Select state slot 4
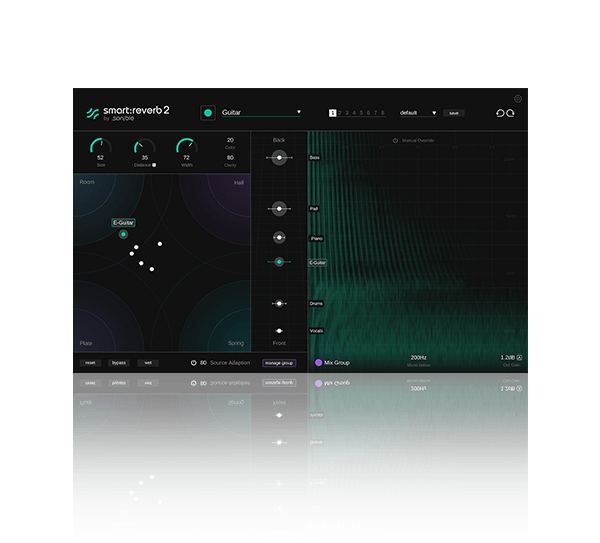 pos(354,113)
